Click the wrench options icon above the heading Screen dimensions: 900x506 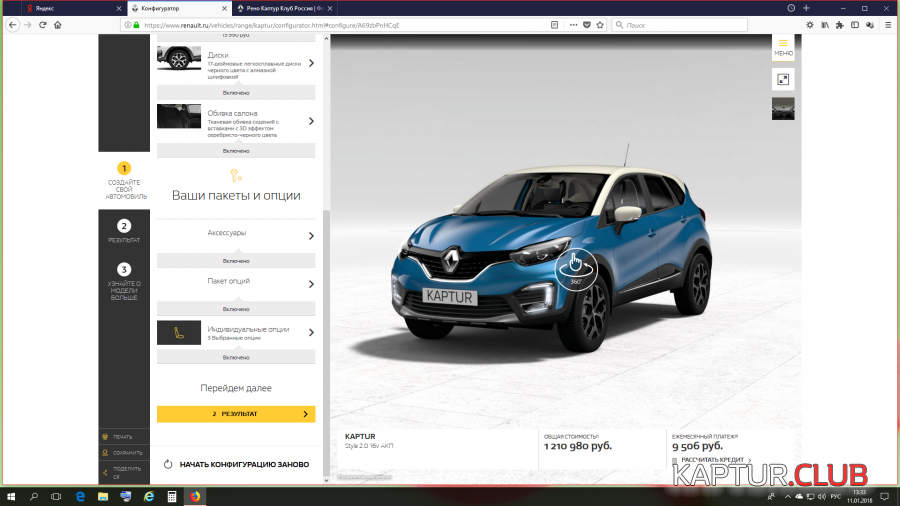(236, 175)
